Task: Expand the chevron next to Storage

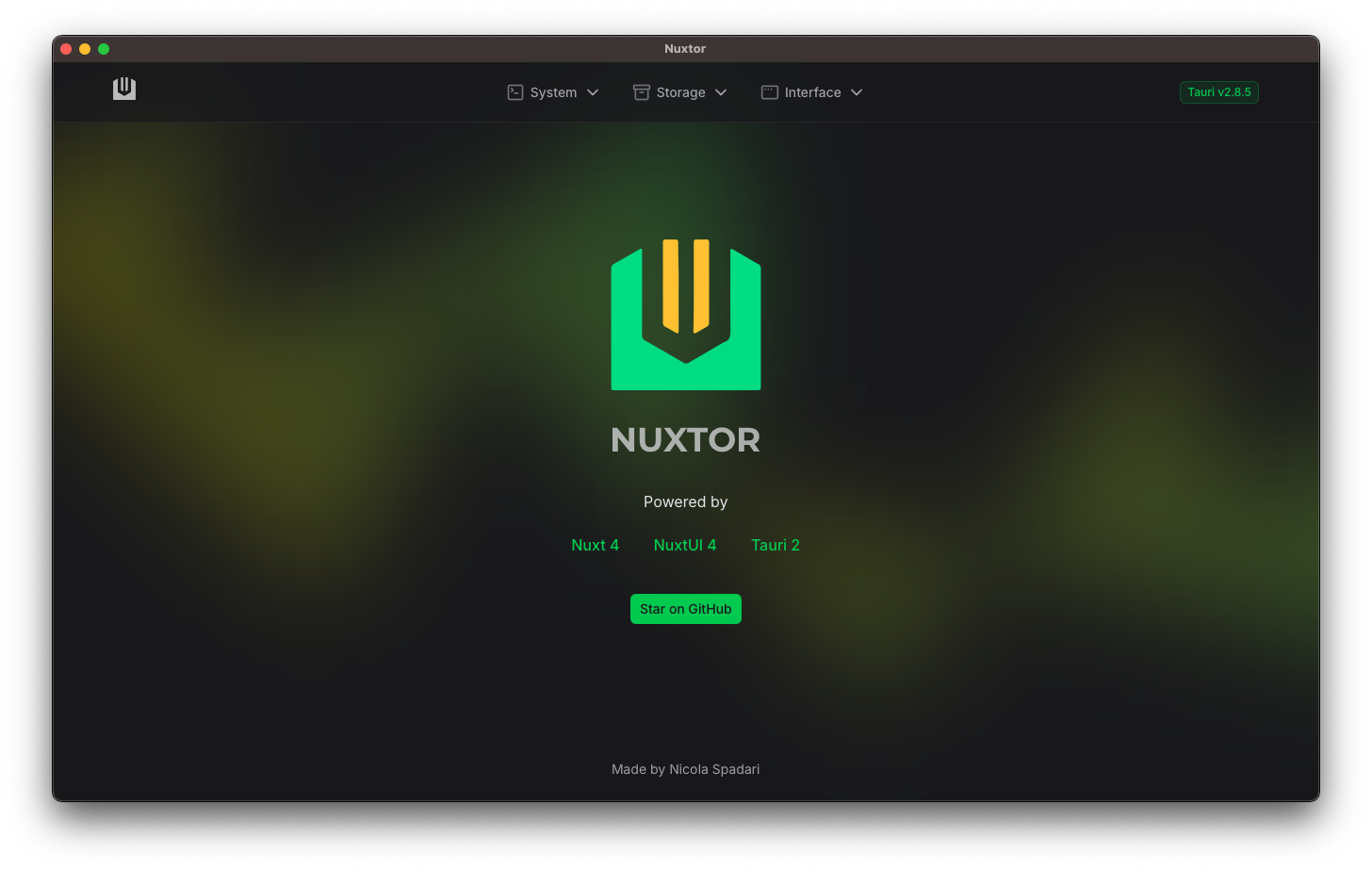Action: coord(721,92)
